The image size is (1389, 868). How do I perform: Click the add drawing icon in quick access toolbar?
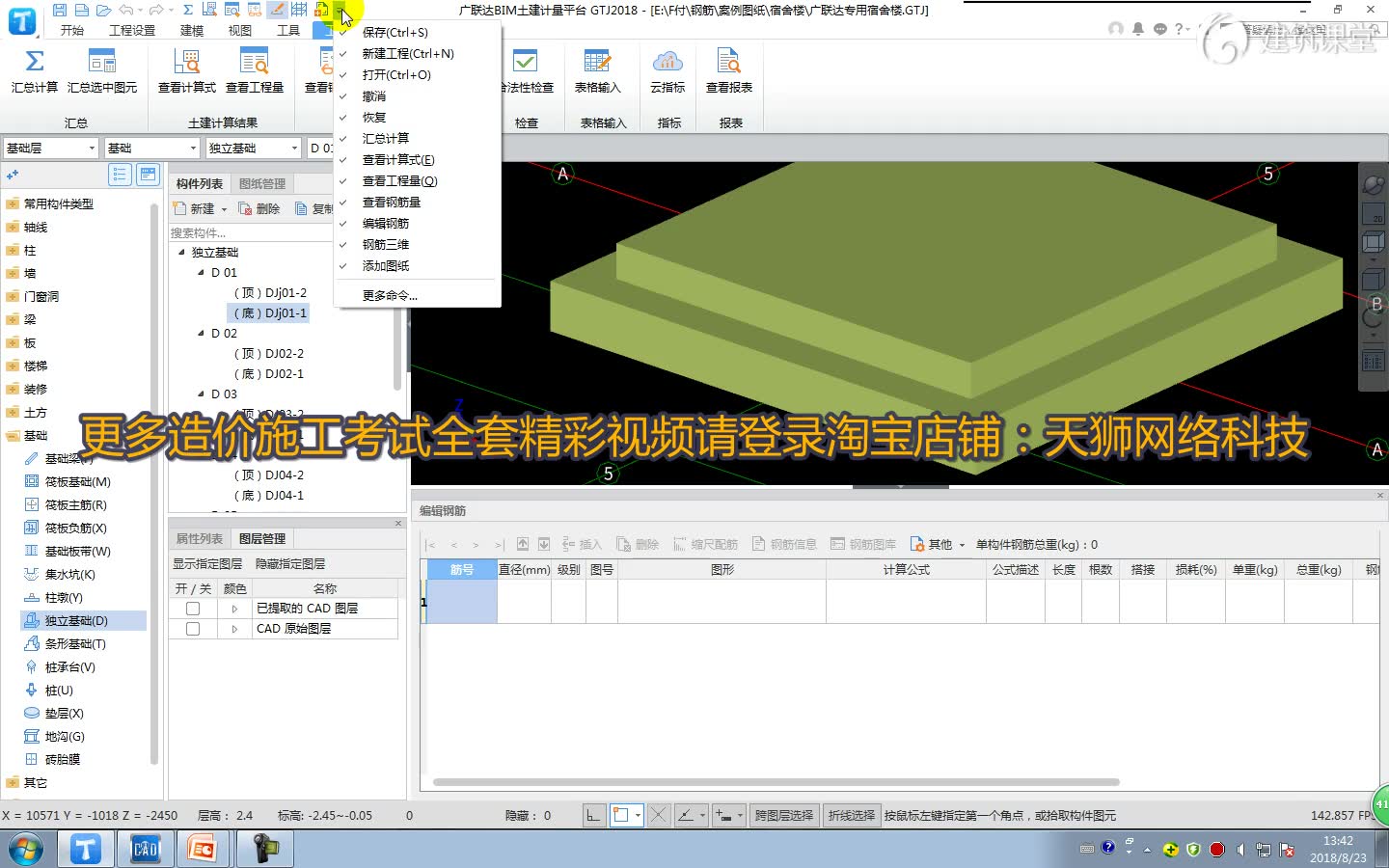(x=321, y=10)
